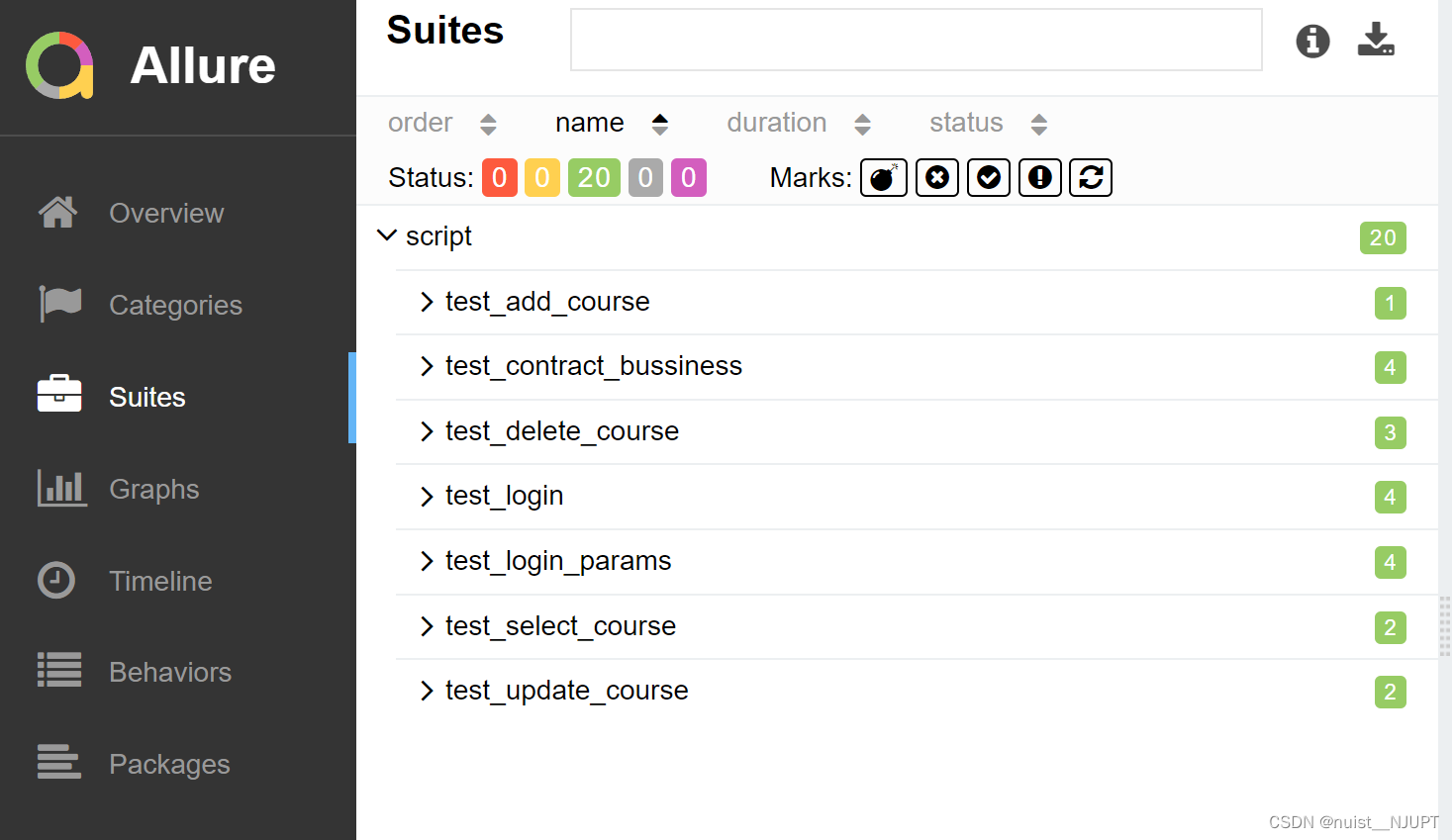Toggle the green passed status filter showing 20

click(x=594, y=178)
